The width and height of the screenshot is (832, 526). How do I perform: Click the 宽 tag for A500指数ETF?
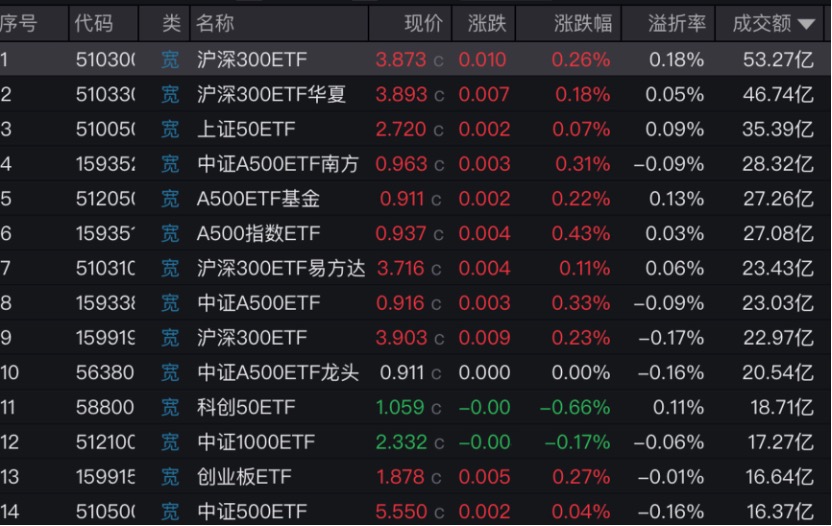click(x=170, y=233)
